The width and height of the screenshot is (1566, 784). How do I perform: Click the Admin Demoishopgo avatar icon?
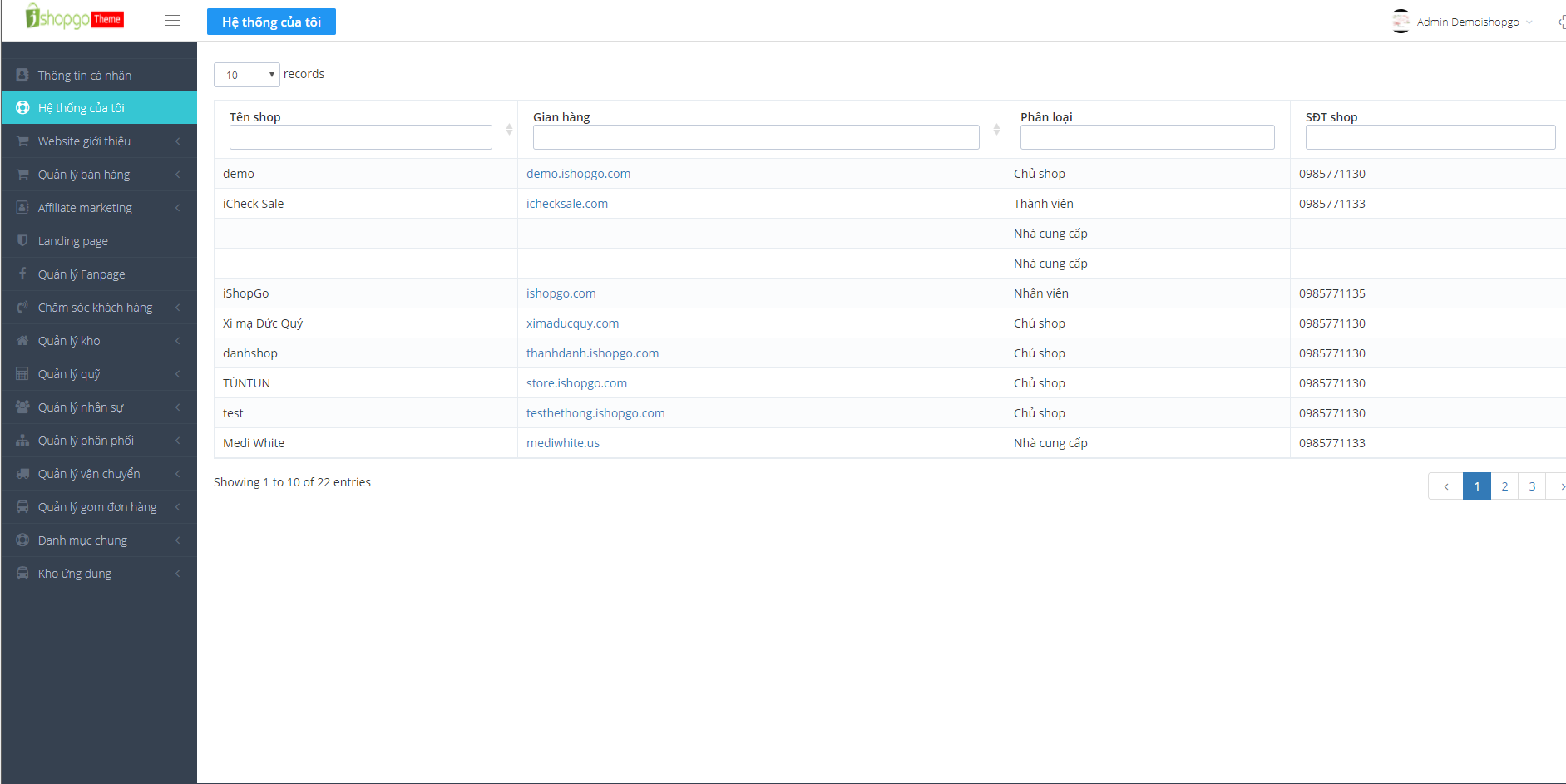tap(1401, 22)
